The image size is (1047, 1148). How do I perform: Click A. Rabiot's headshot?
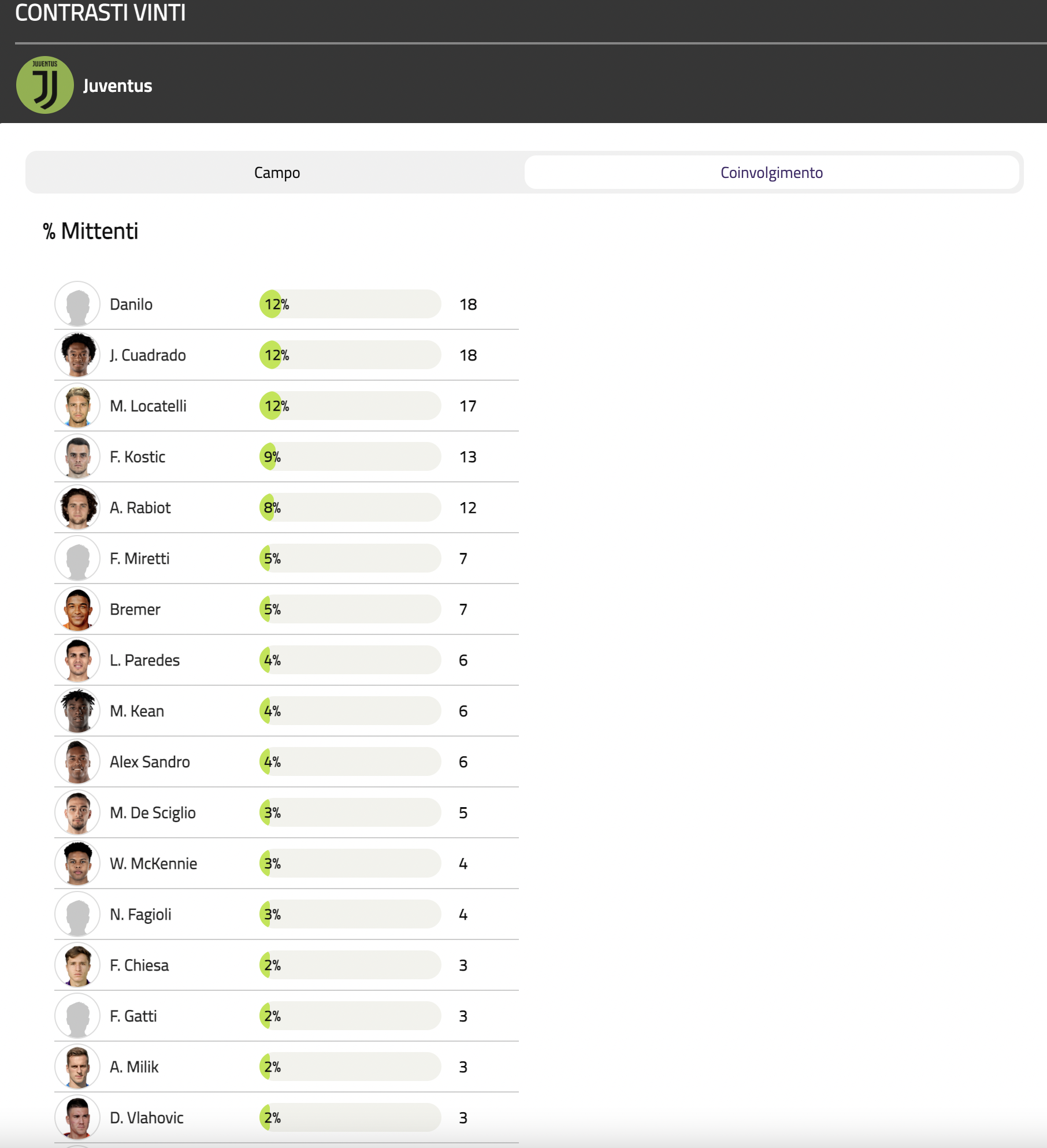point(77,508)
